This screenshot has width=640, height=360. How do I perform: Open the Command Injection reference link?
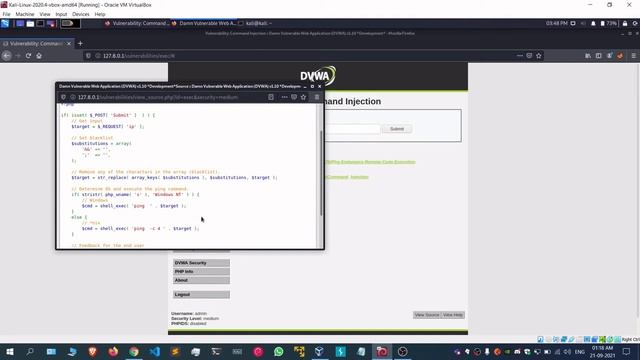(x=347, y=177)
